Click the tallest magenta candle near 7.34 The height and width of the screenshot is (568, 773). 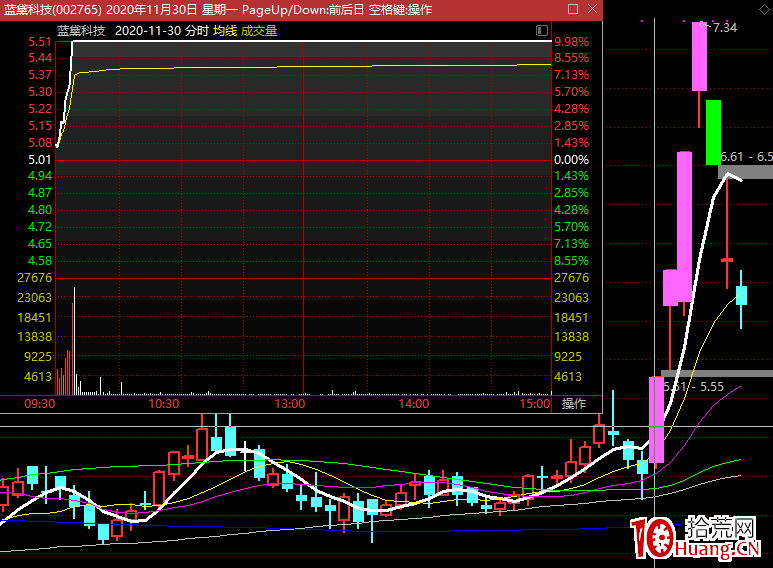pos(700,57)
